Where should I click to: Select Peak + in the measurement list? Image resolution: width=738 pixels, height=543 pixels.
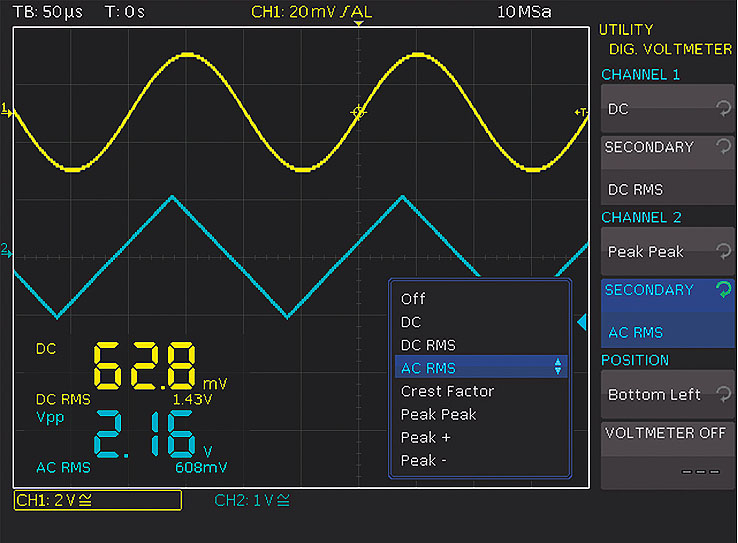pyautogui.click(x=425, y=437)
